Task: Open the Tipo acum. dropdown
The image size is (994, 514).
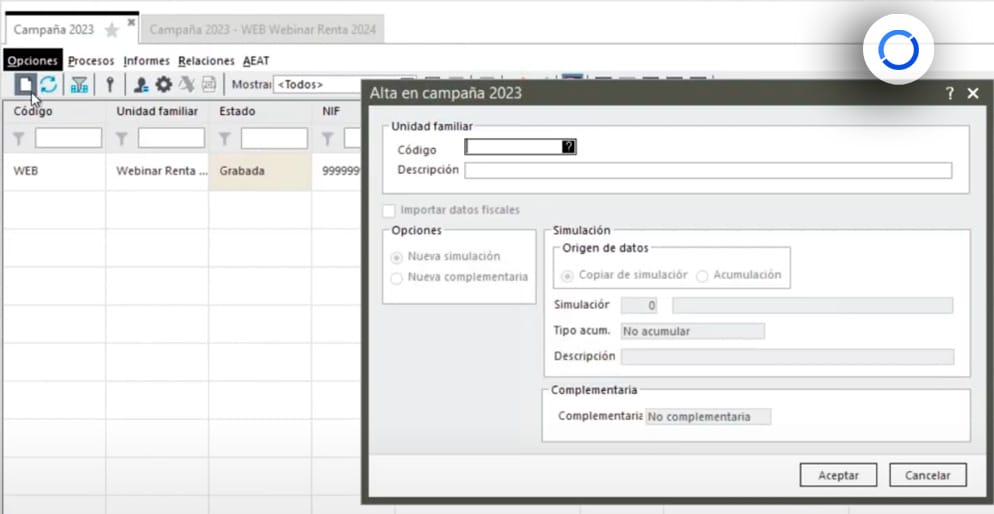Action: [x=692, y=331]
